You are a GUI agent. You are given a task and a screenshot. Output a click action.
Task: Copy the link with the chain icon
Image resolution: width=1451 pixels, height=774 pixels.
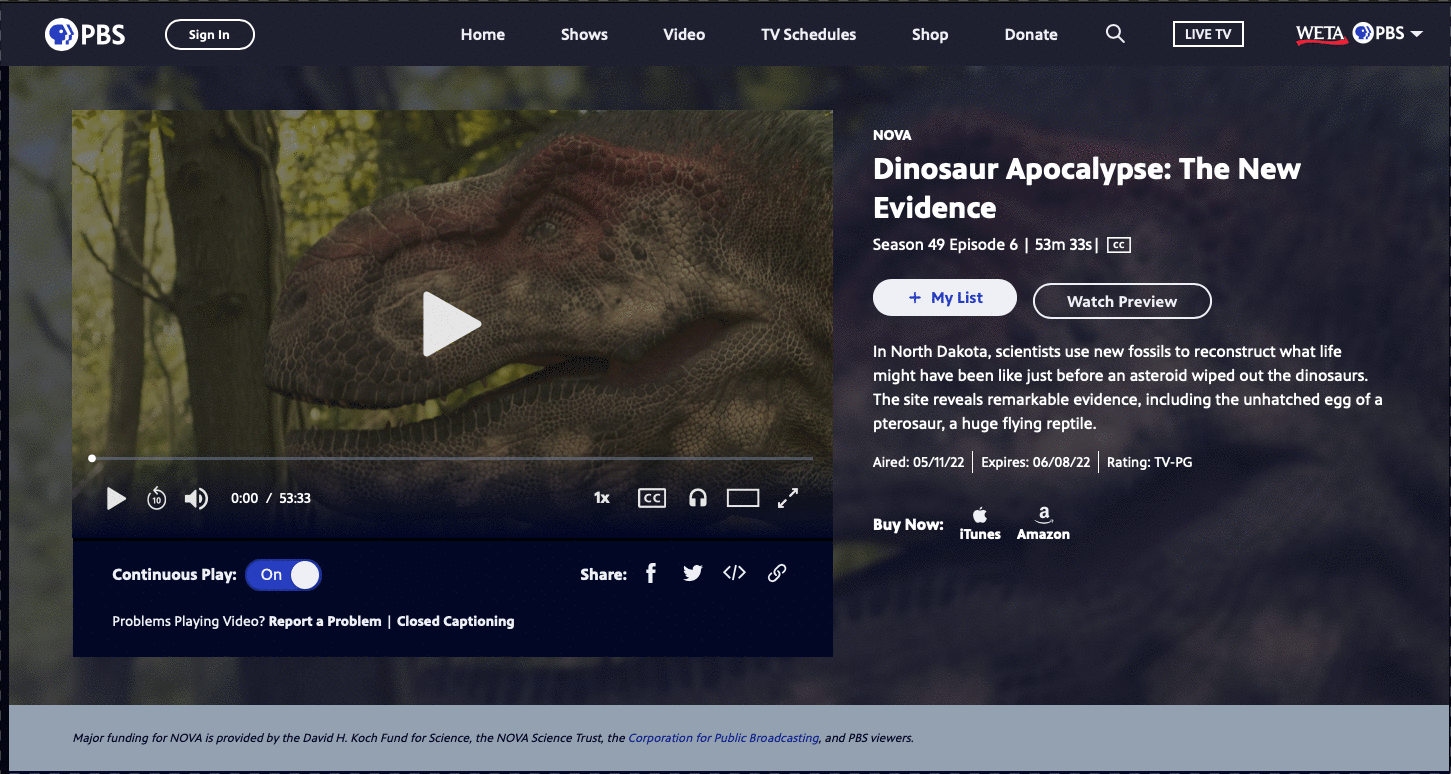777,573
